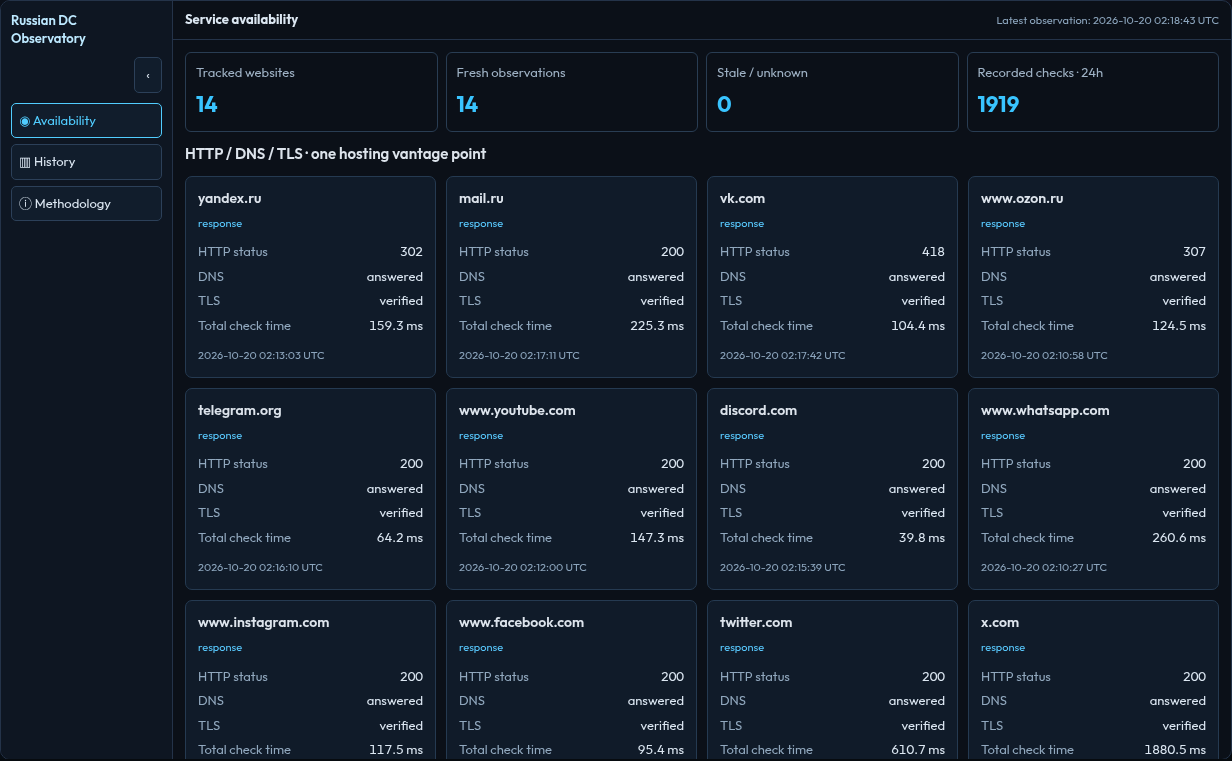Click www.ozon.ru HTTP status 307
1232x761 pixels.
point(1194,252)
